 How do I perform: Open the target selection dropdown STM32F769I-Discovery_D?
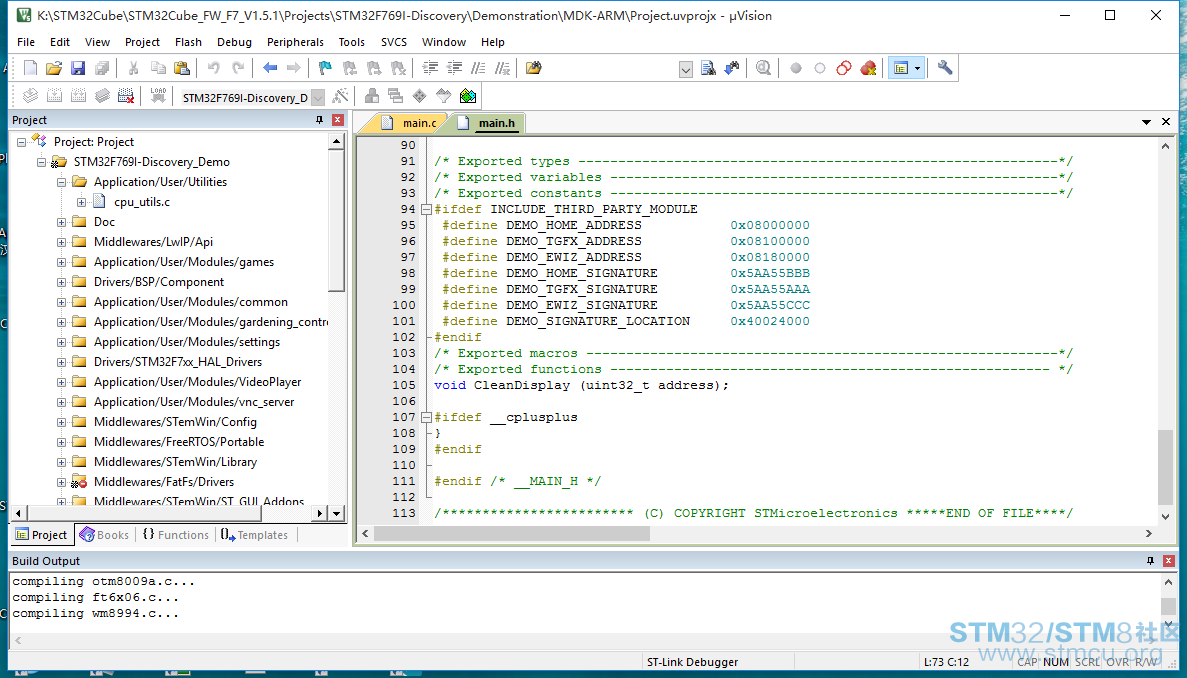tap(319, 98)
